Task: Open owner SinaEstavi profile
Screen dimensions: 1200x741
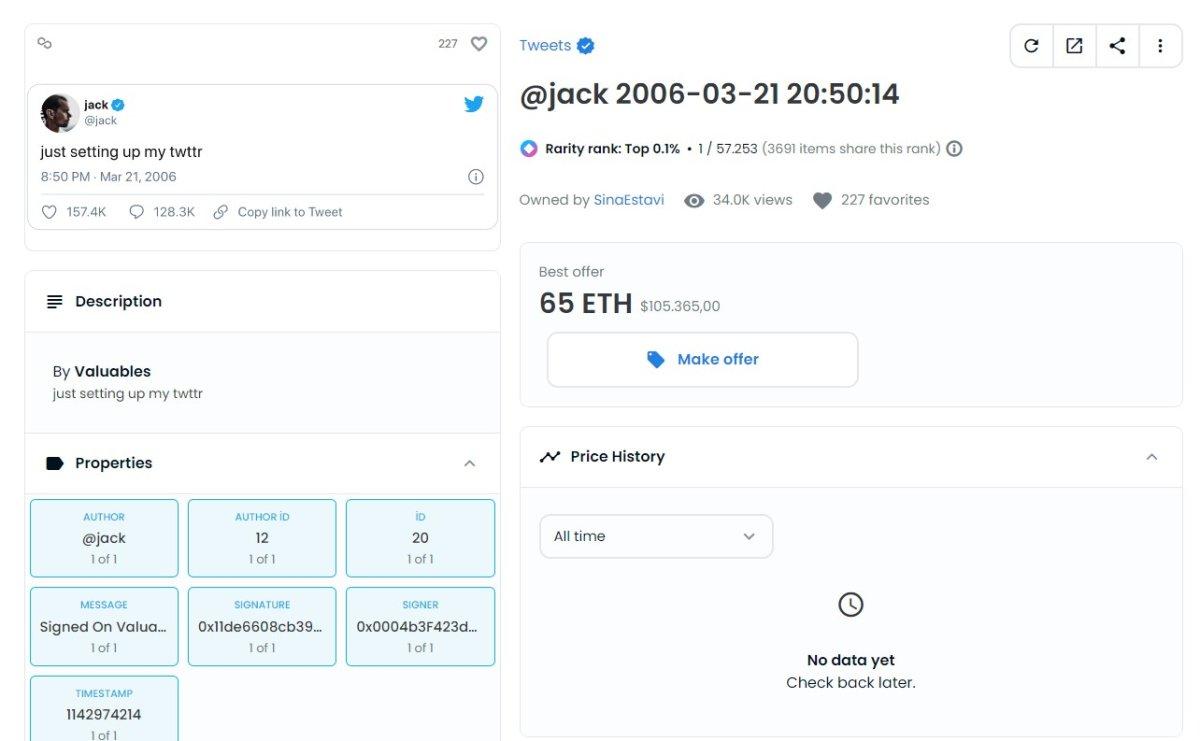Action: [x=628, y=200]
